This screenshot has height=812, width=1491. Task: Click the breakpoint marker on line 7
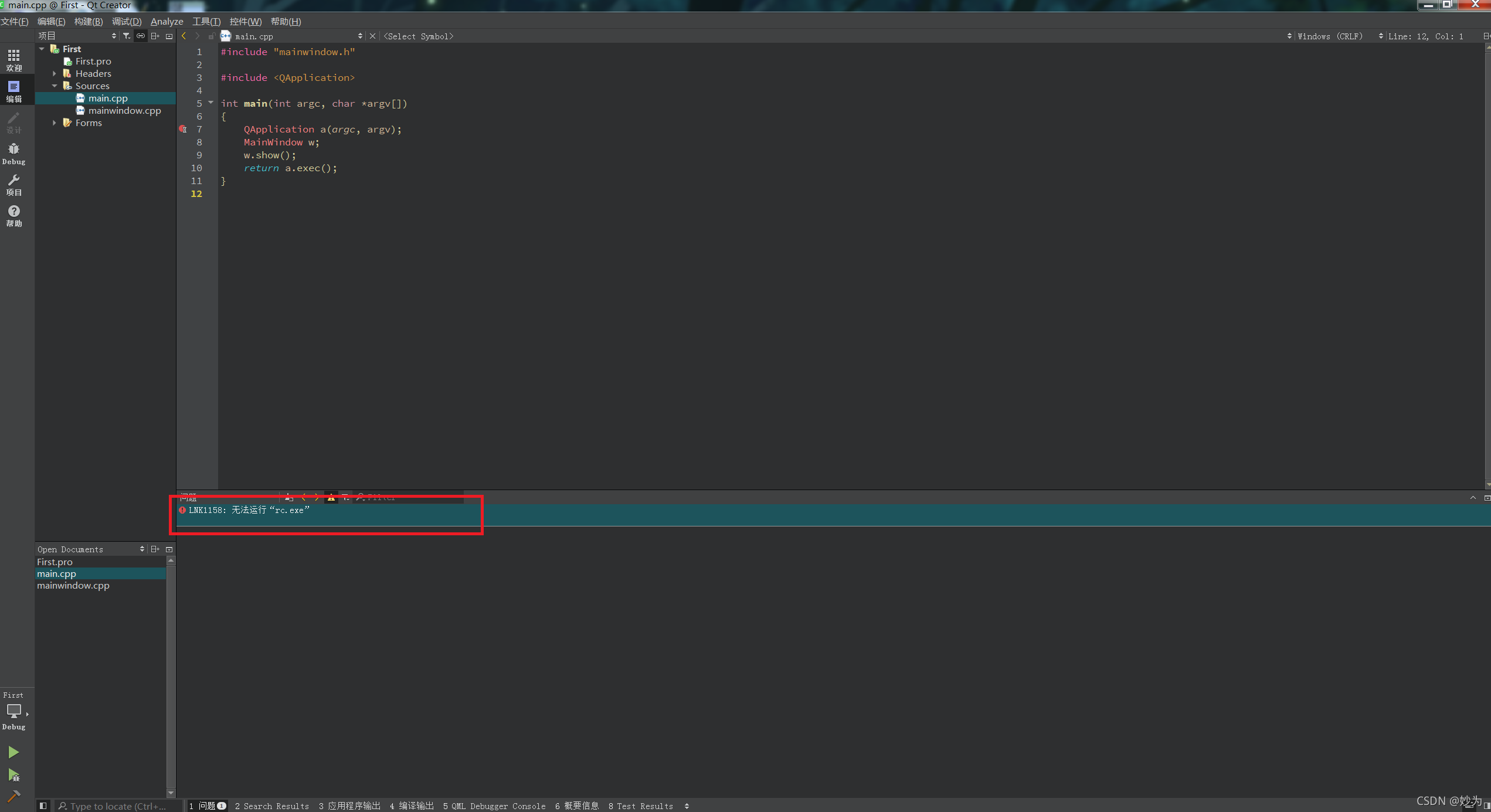[x=182, y=129]
